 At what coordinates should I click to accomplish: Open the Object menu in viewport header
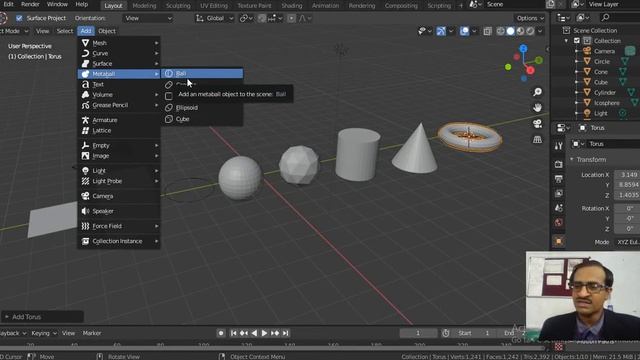tap(107, 31)
